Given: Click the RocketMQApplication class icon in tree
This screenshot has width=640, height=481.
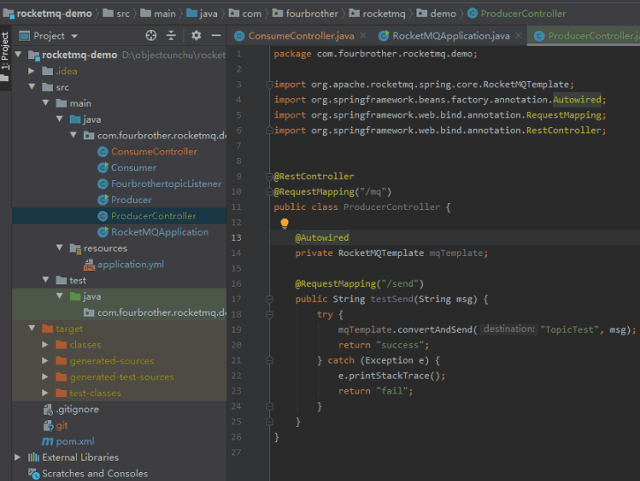Looking at the screenshot, I should pos(103,232).
